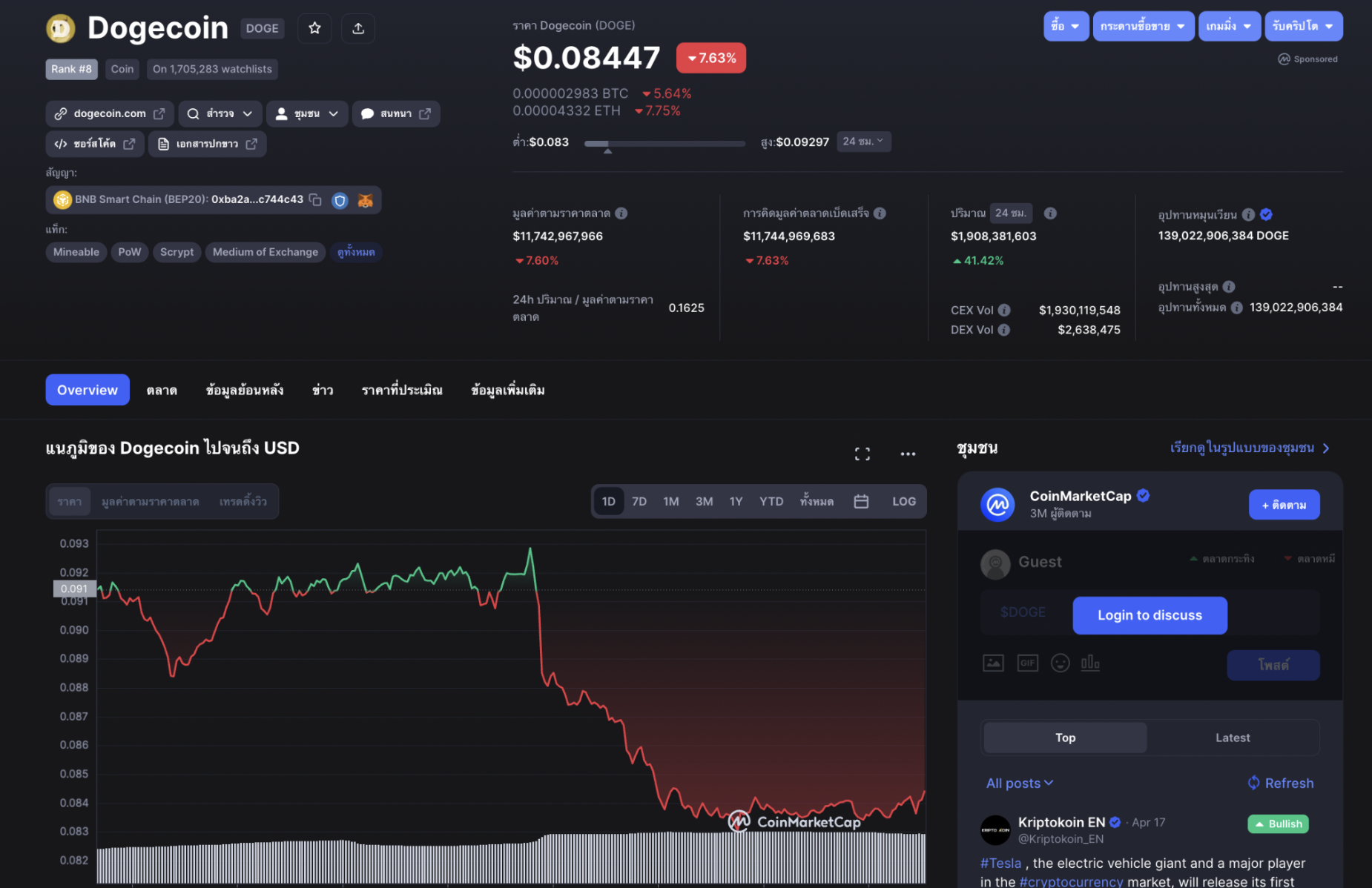The width and height of the screenshot is (1372, 888).
Task: Open chart calendar date picker
Action: [861, 502]
